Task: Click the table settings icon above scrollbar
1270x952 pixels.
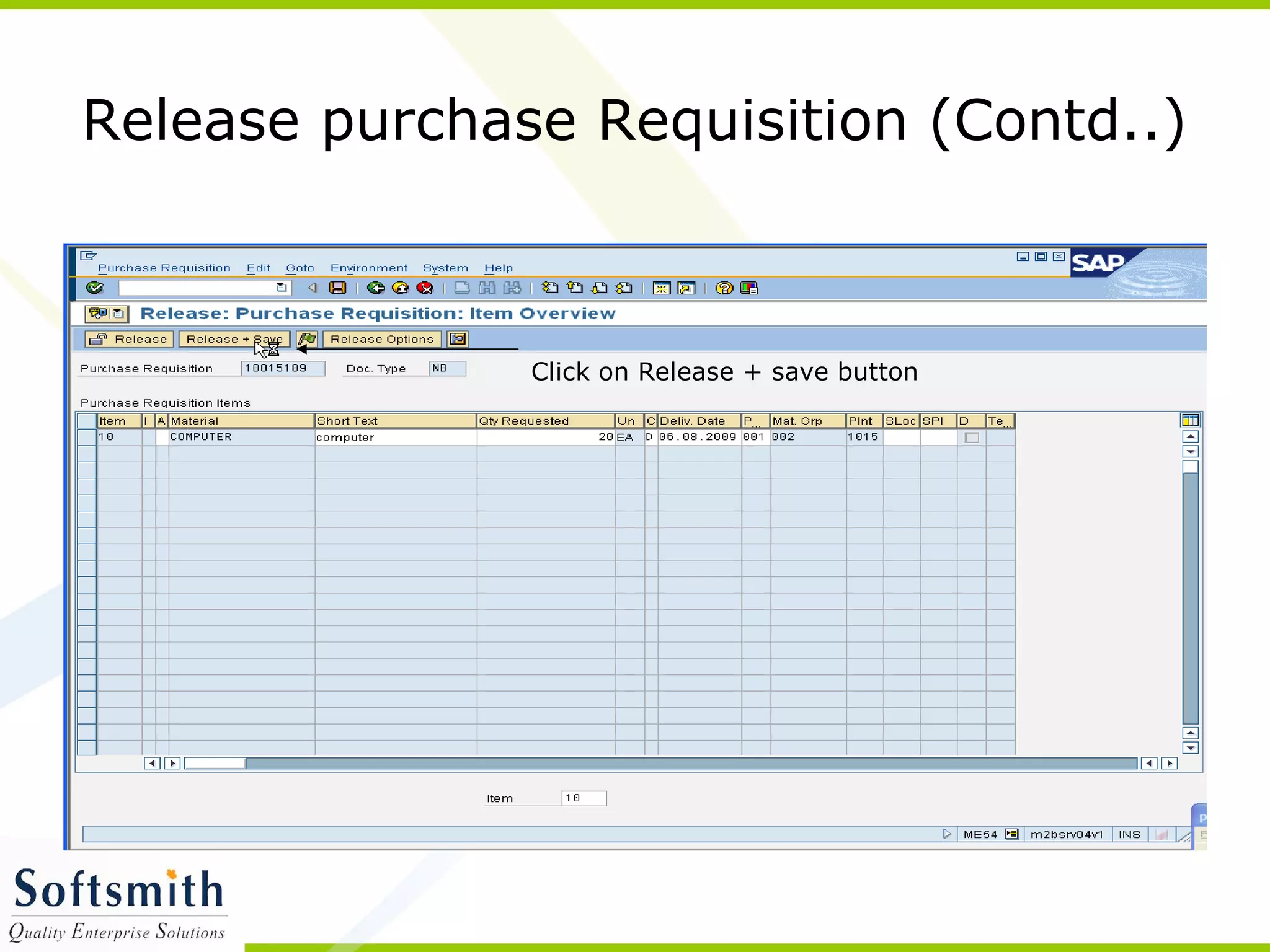Action: click(1190, 421)
